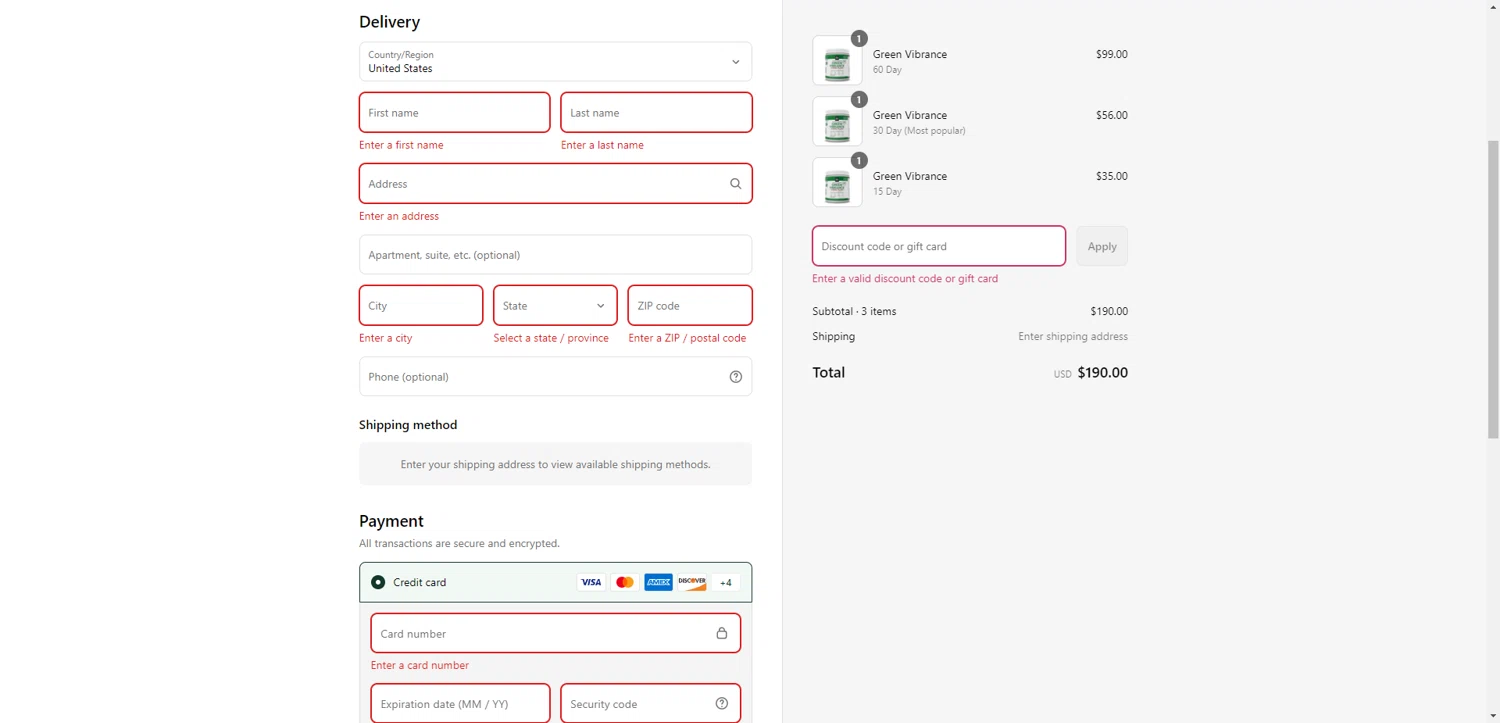Click the address search magnifier icon
The image size is (1500, 723).
pyautogui.click(x=736, y=184)
